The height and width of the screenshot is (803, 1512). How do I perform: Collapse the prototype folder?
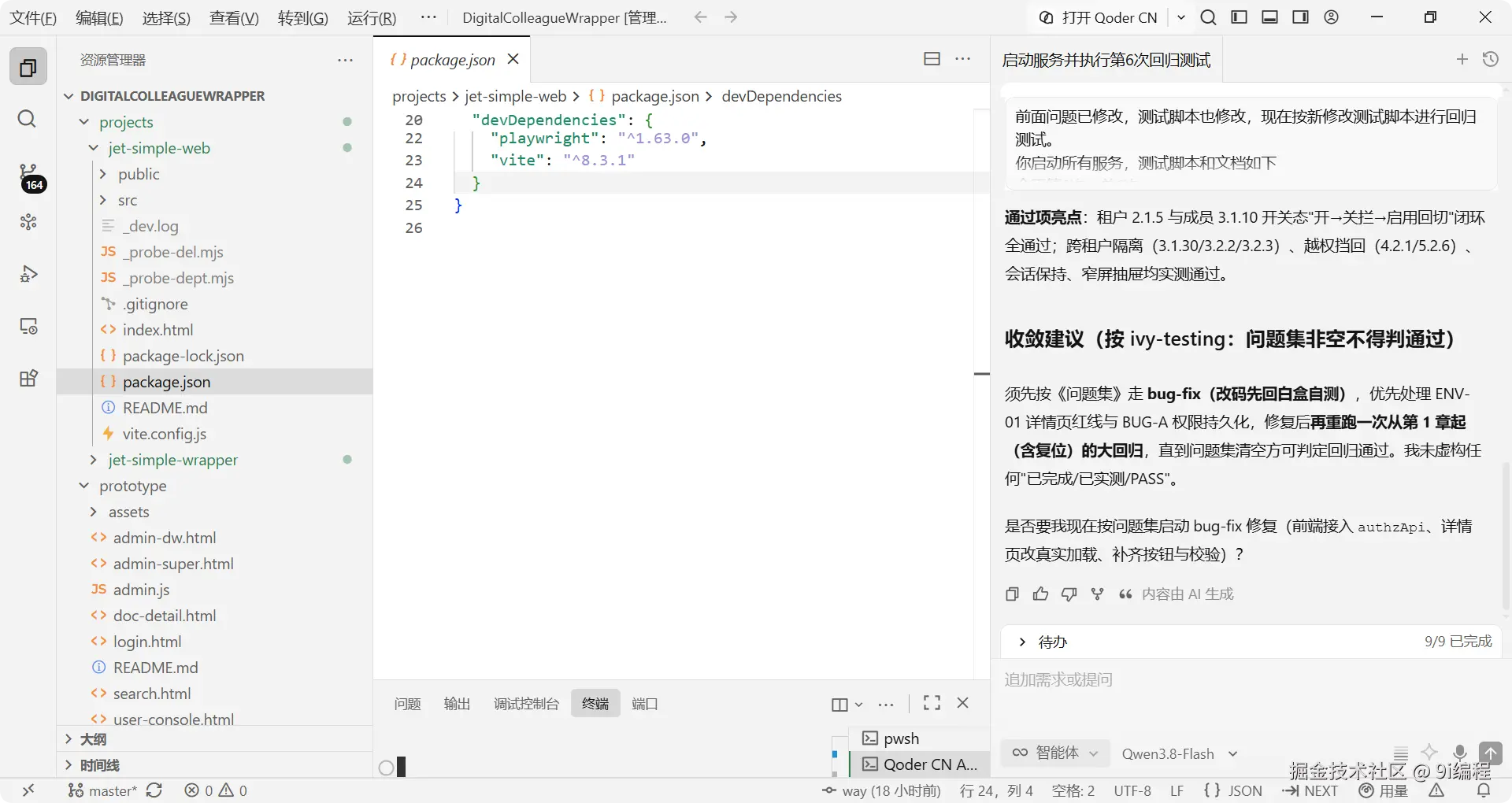[x=84, y=486]
